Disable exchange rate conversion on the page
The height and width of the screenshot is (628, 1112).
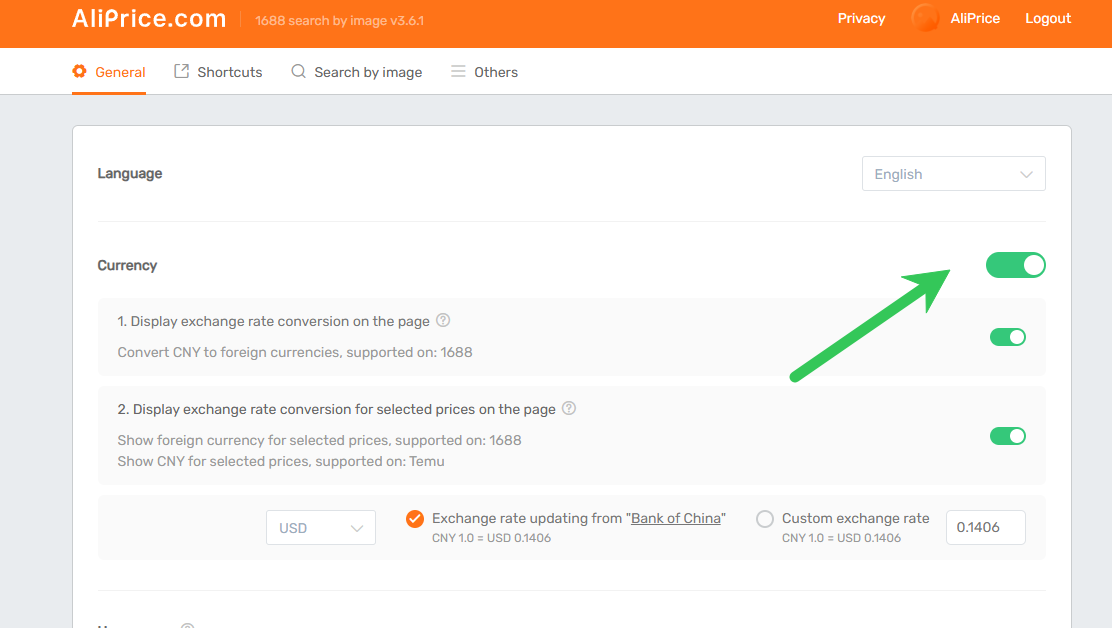(x=1007, y=337)
